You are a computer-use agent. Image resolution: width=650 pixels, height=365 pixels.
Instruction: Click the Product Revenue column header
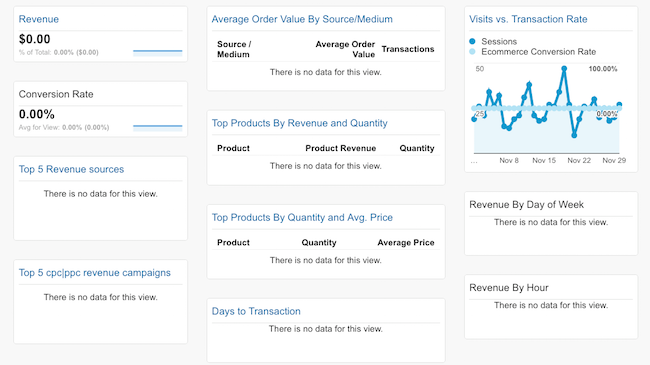340,148
